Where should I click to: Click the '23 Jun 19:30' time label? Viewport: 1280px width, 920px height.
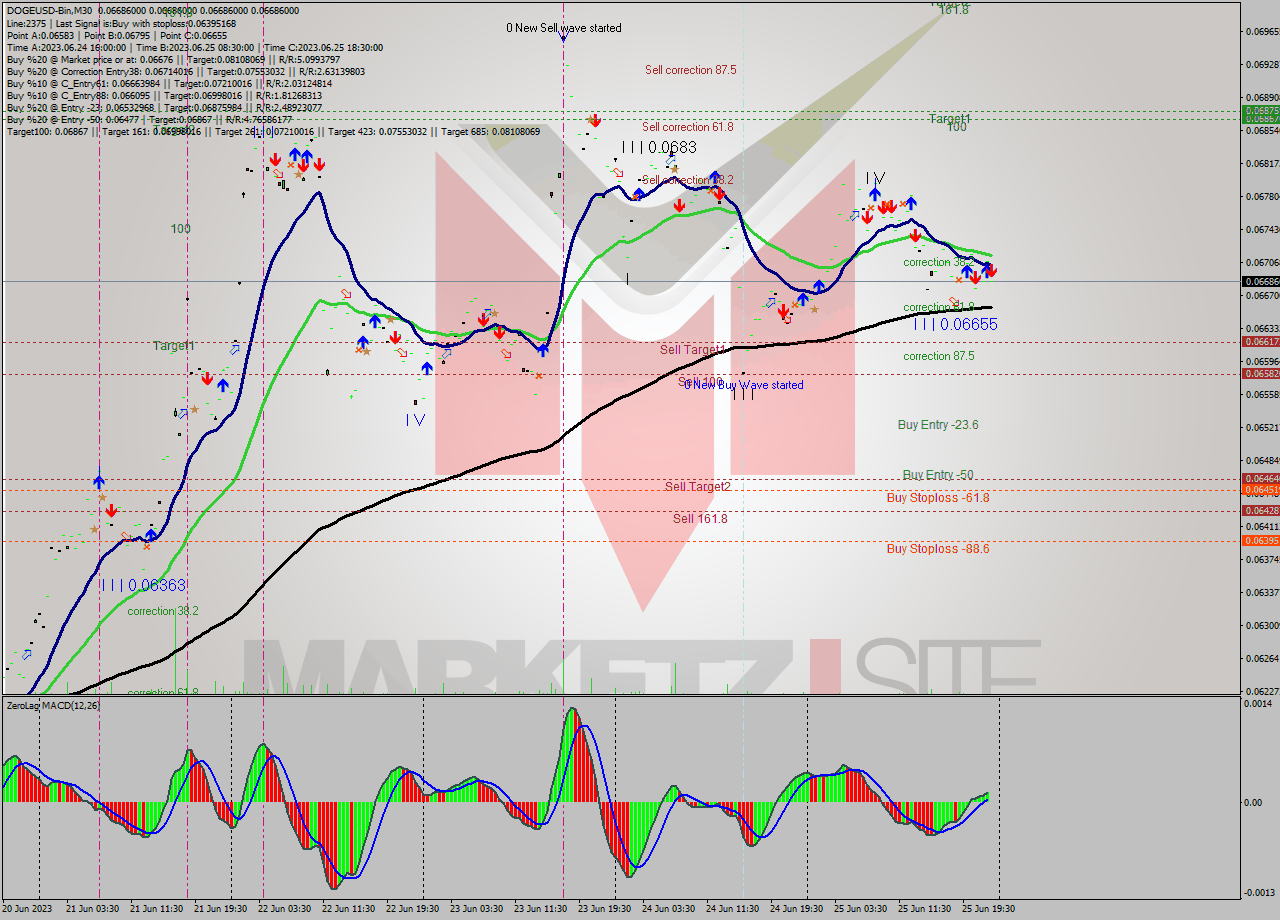[x=604, y=909]
